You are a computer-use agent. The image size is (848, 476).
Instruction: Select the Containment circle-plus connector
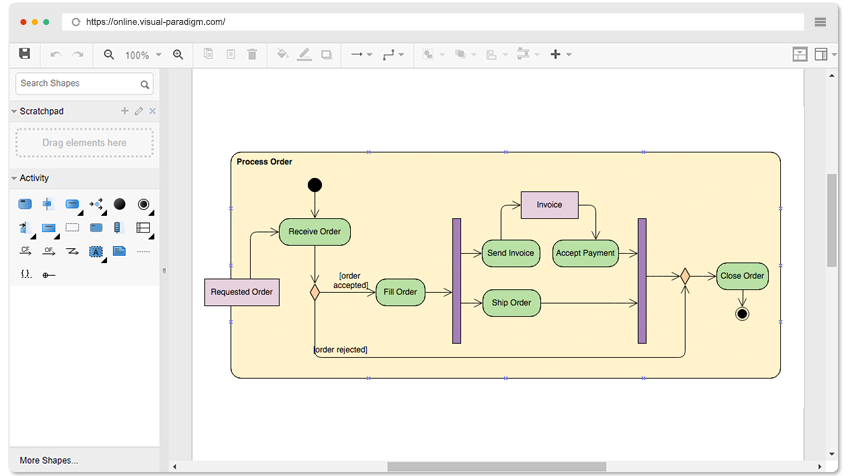(49, 275)
